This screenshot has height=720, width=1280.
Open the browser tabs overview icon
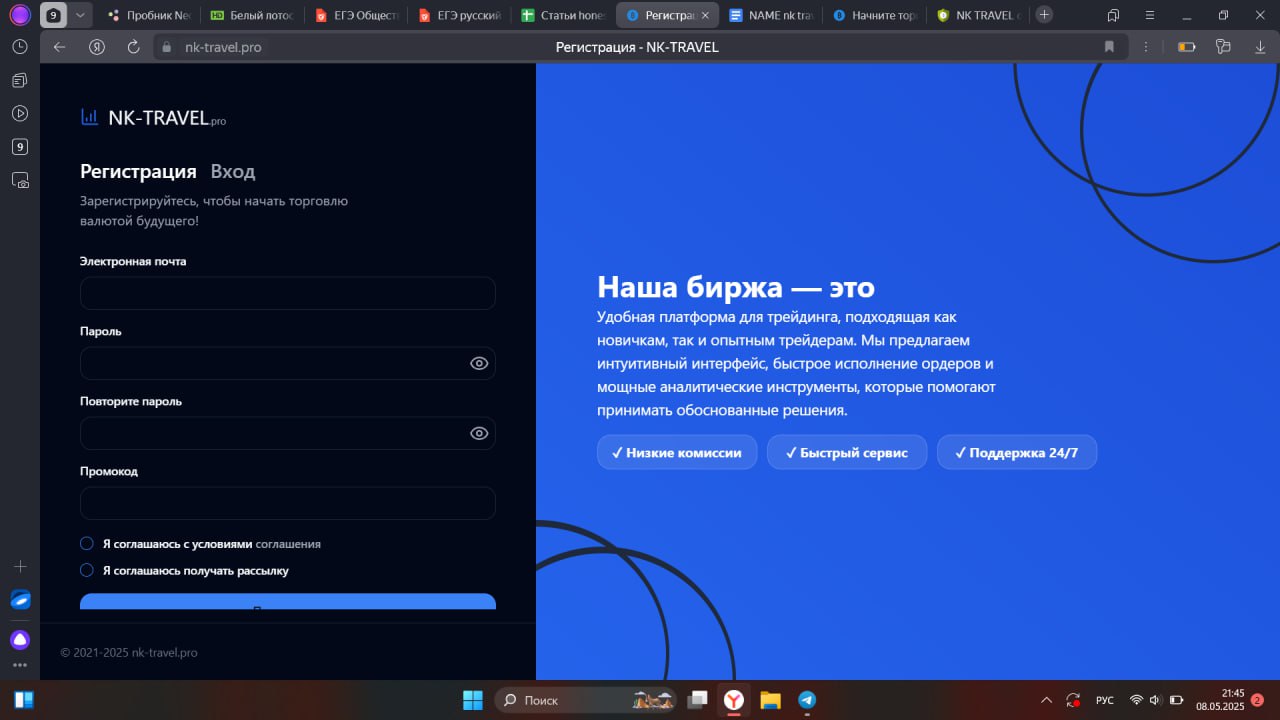(x=1113, y=15)
